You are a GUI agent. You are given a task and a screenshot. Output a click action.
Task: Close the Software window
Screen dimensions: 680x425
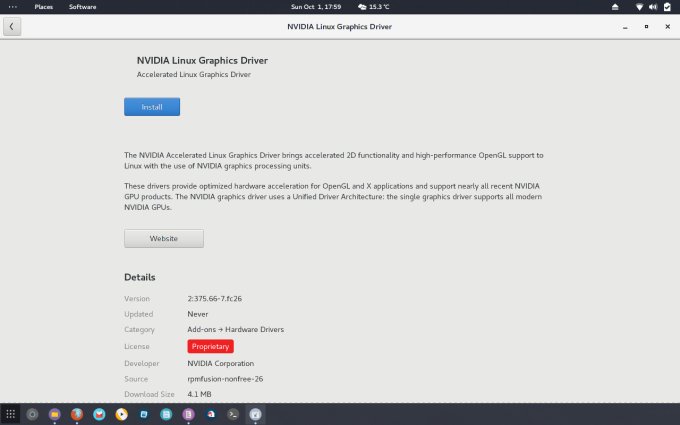point(667,27)
